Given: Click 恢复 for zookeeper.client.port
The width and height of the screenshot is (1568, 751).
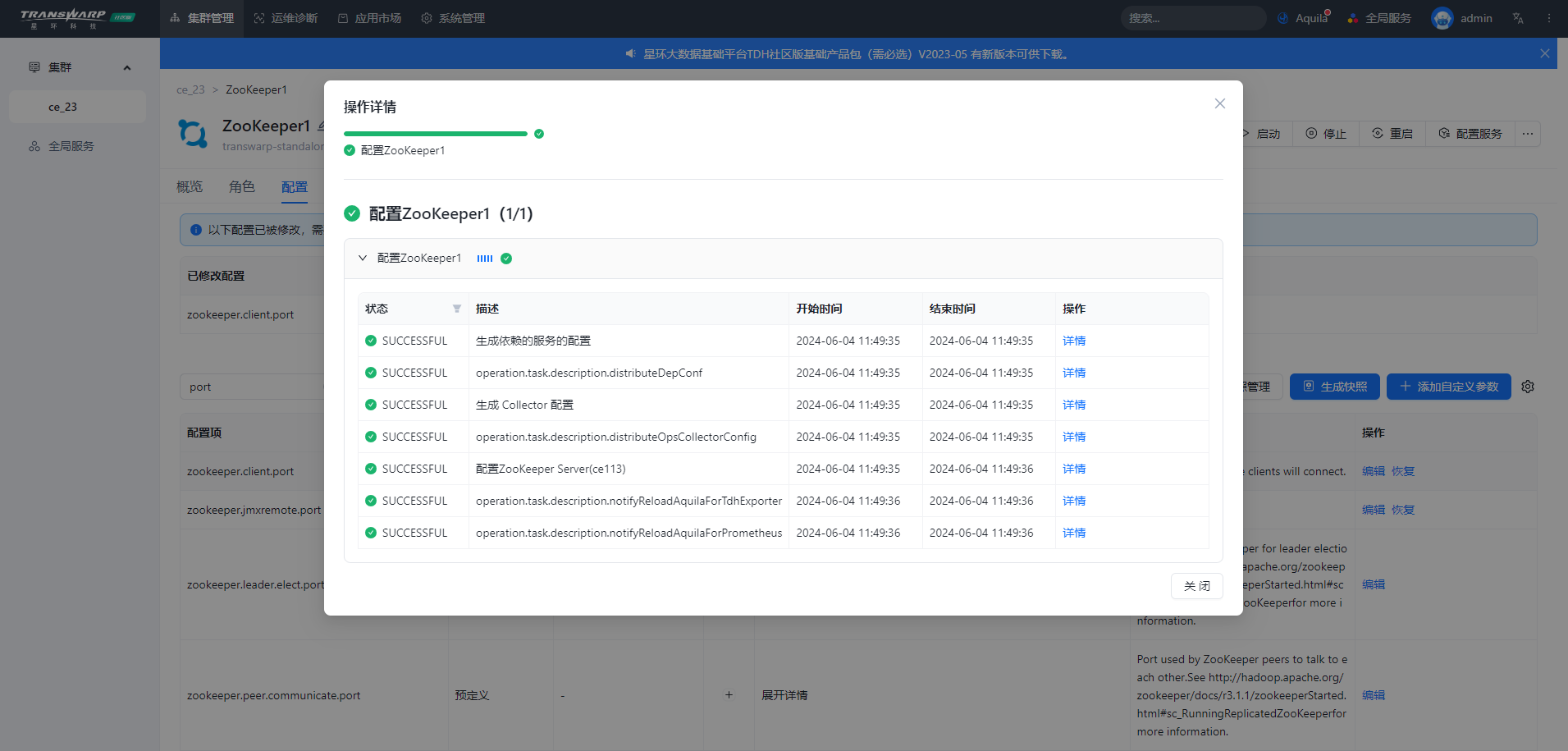Looking at the screenshot, I should pyautogui.click(x=1403, y=471).
